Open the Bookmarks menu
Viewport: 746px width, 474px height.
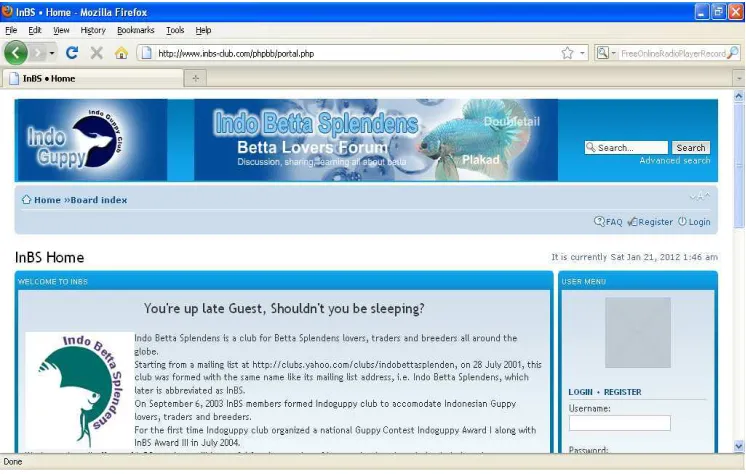coord(136,30)
